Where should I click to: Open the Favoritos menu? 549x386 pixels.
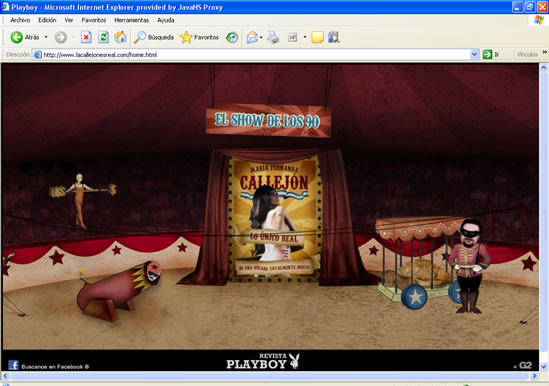click(x=94, y=20)
